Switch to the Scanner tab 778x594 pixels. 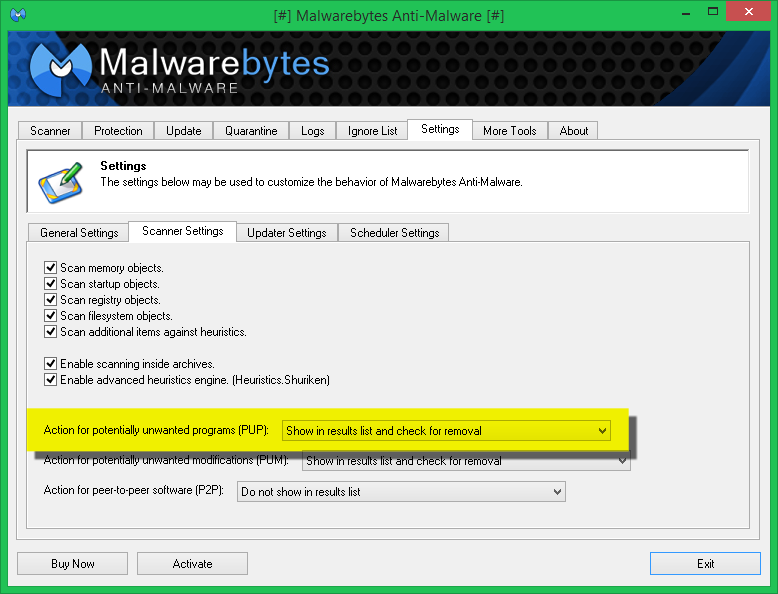(50, 131)
